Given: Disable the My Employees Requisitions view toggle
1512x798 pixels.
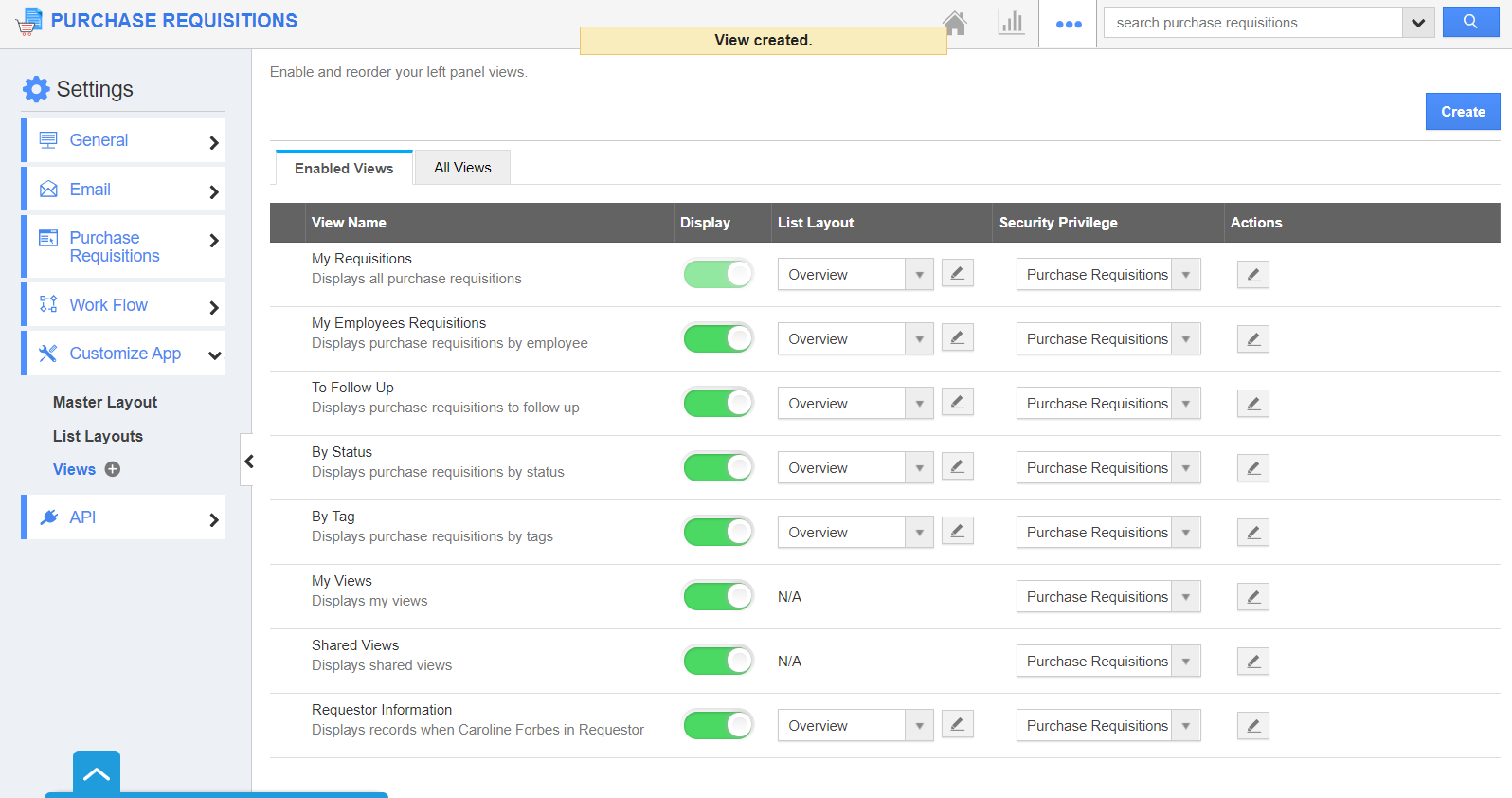Looking at the screenshot, I should (718, 338).
